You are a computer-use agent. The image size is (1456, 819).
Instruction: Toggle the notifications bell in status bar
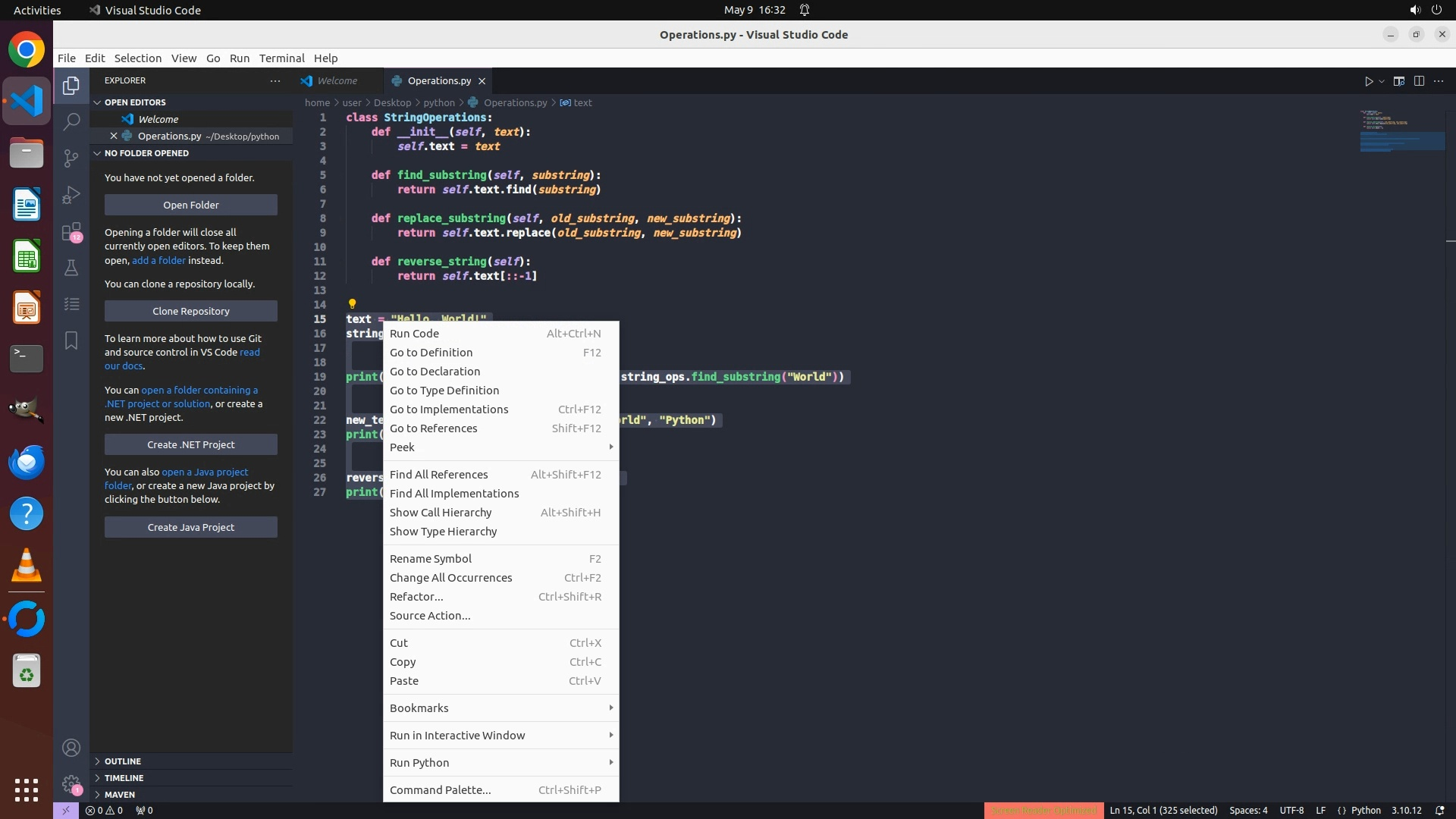(1440, 810)
